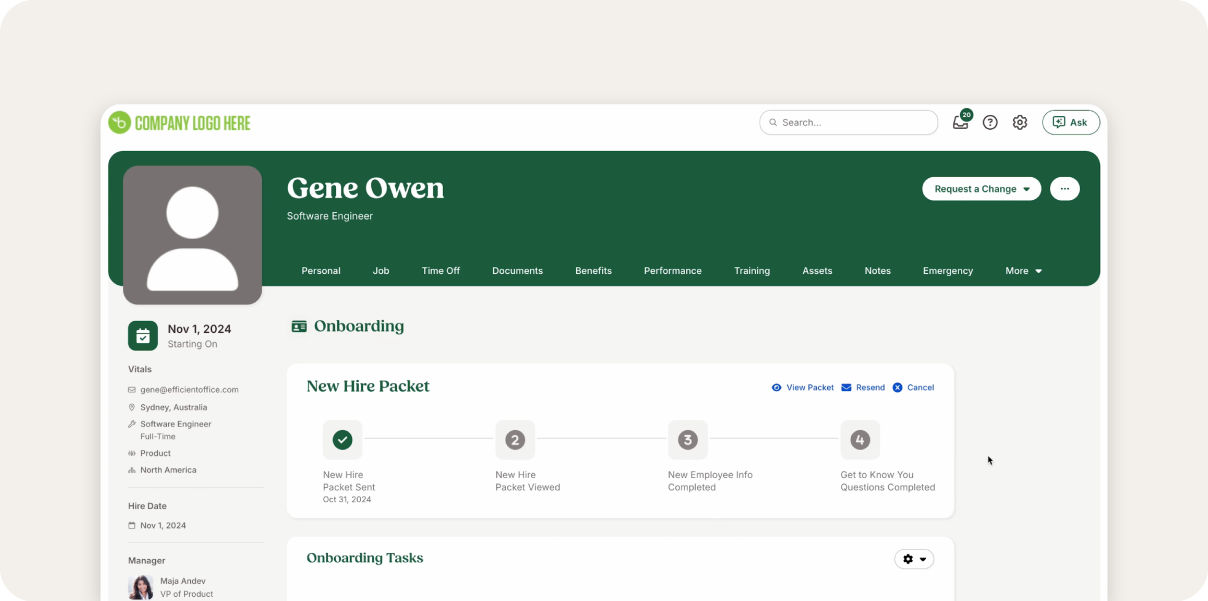Switch to the Job tab

[x=381, y=271]
